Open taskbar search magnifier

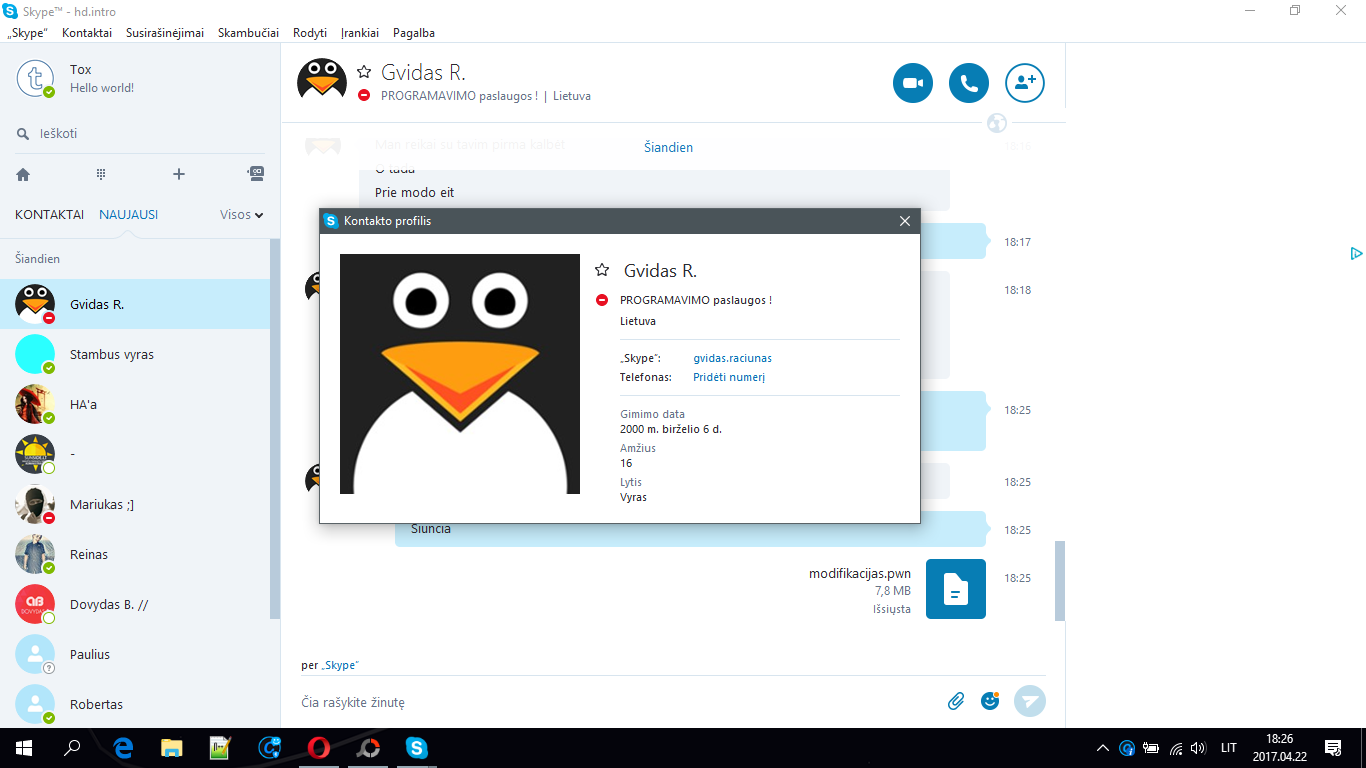click(x=72, y=747)
